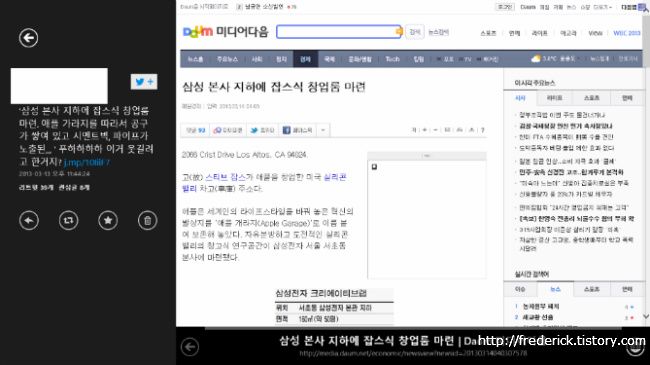The width and height of the screenshot is (650, 365).
Task: Click the broken image placeholder icon
Action: tap(374, 167)
